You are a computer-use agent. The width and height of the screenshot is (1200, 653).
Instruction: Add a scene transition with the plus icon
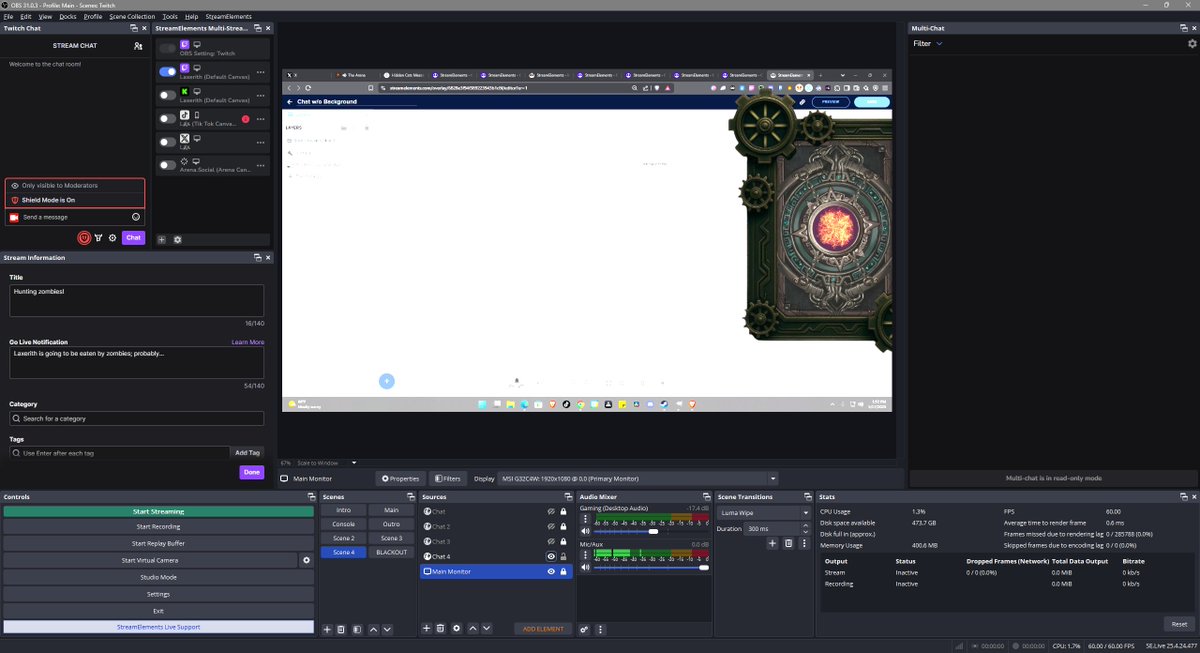[772, 543]
